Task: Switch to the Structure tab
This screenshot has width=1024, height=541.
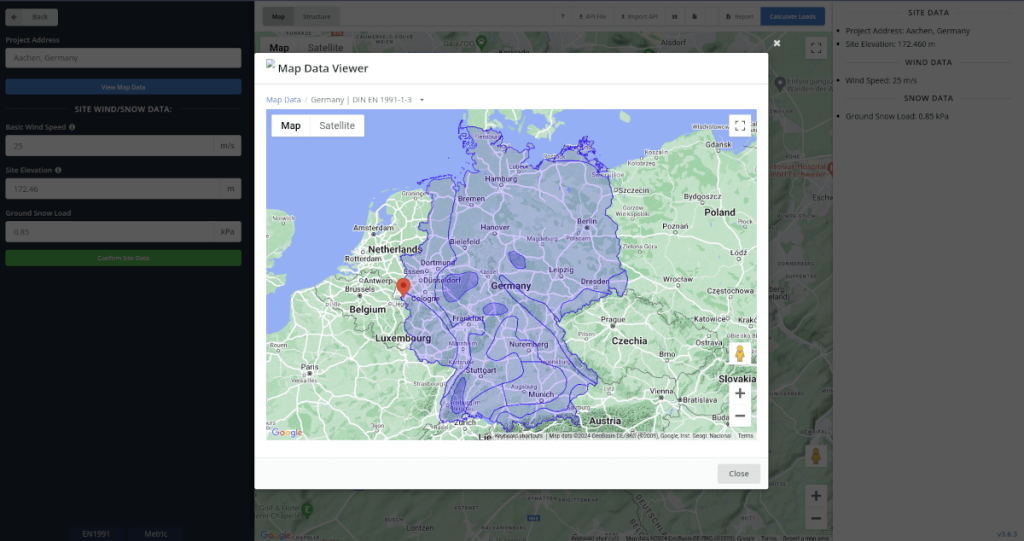Action: pyautogui.click(x=316, y=17)
